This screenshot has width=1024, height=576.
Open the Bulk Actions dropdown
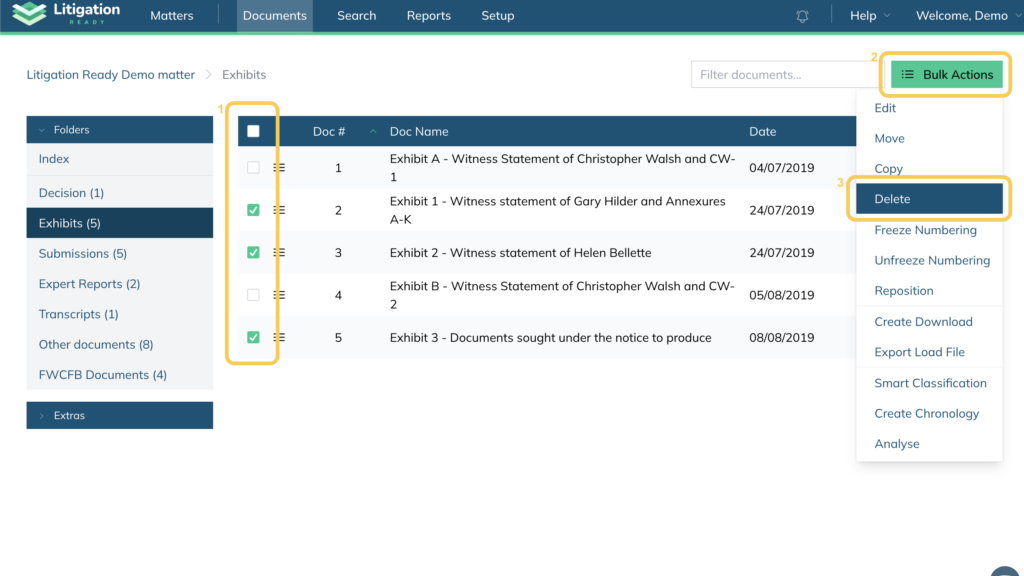tap(946, 75)
